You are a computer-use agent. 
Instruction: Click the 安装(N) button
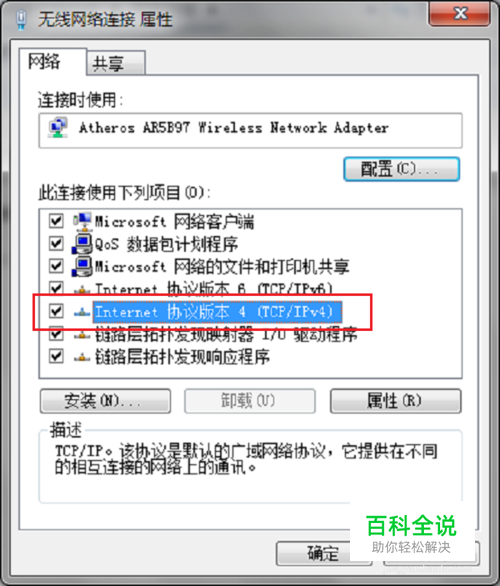pos(105,401)
